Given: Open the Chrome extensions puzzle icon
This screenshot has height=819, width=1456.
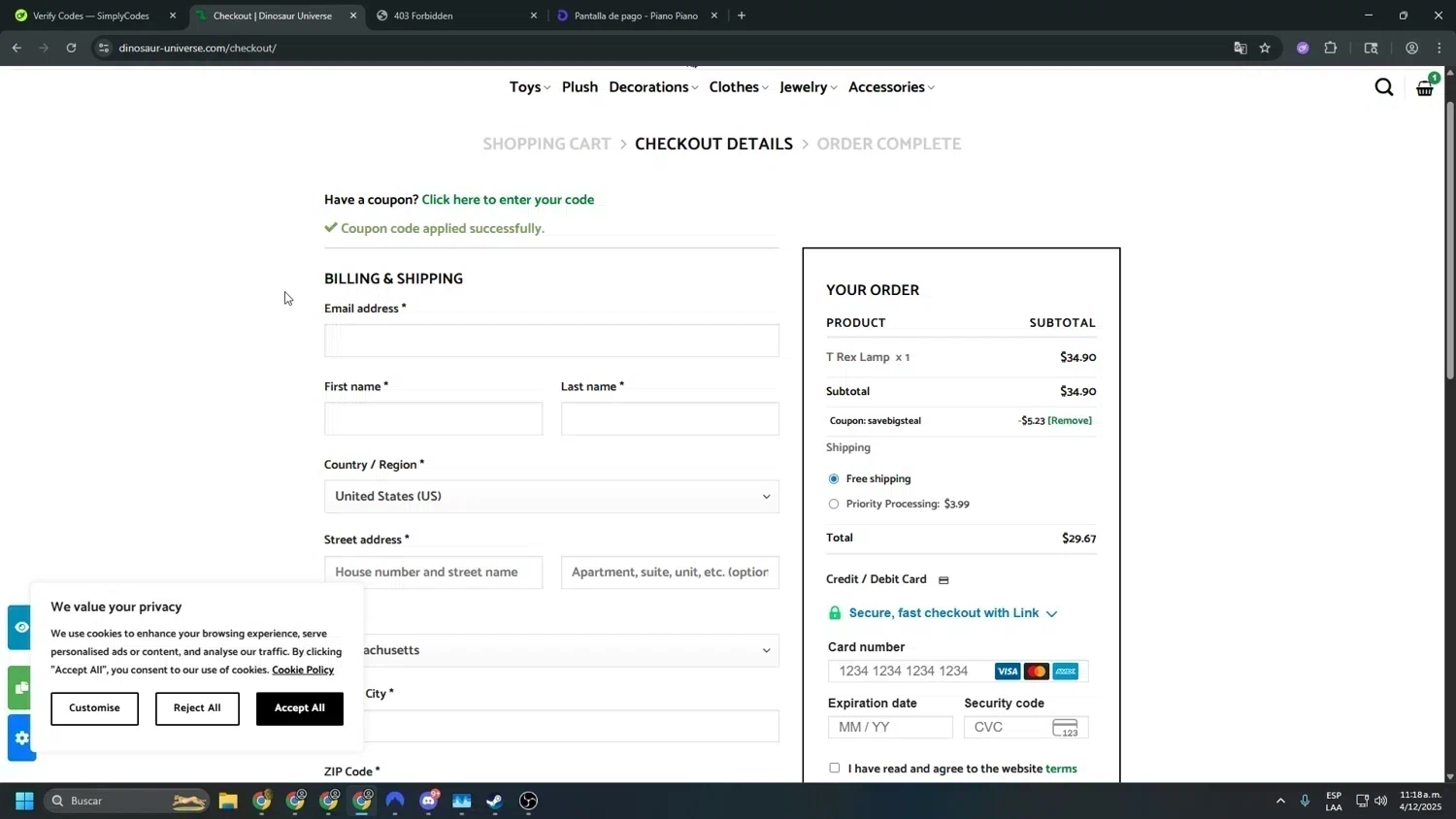Looking at the screenshot, I should [1331, 48].
